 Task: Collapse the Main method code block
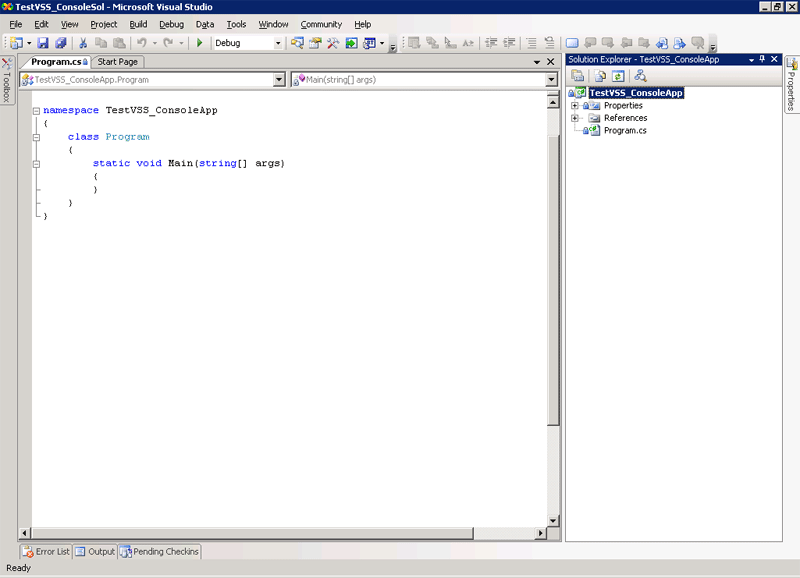pos(36,164)
